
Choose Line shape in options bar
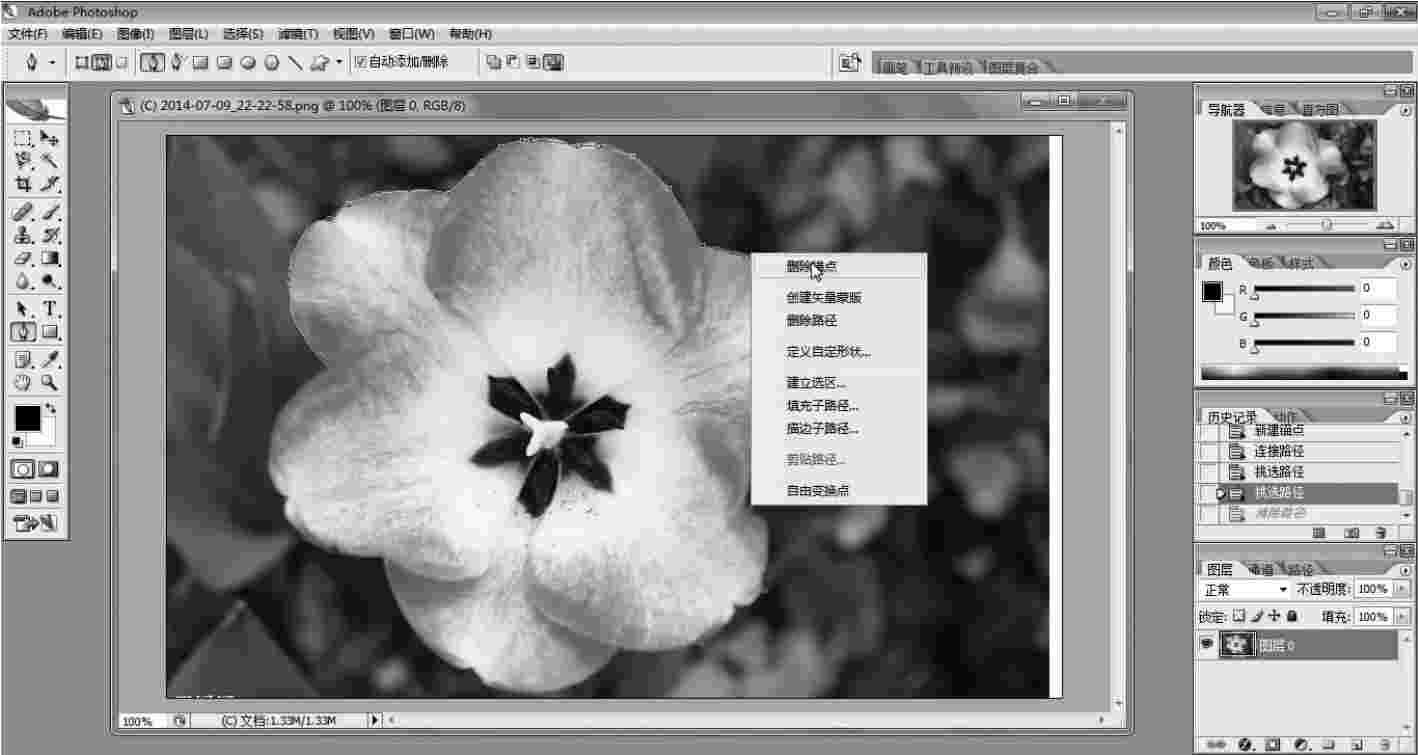click(x=295, y=62)
